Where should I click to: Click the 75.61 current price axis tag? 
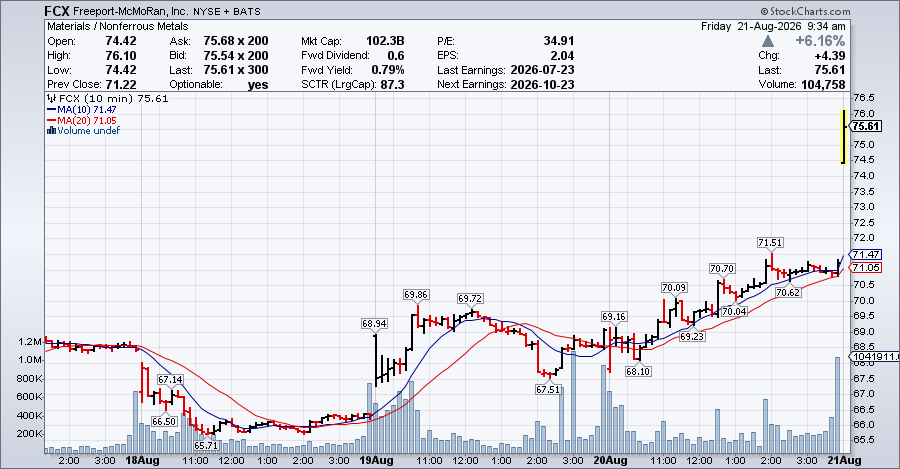[x=866, y=127]
